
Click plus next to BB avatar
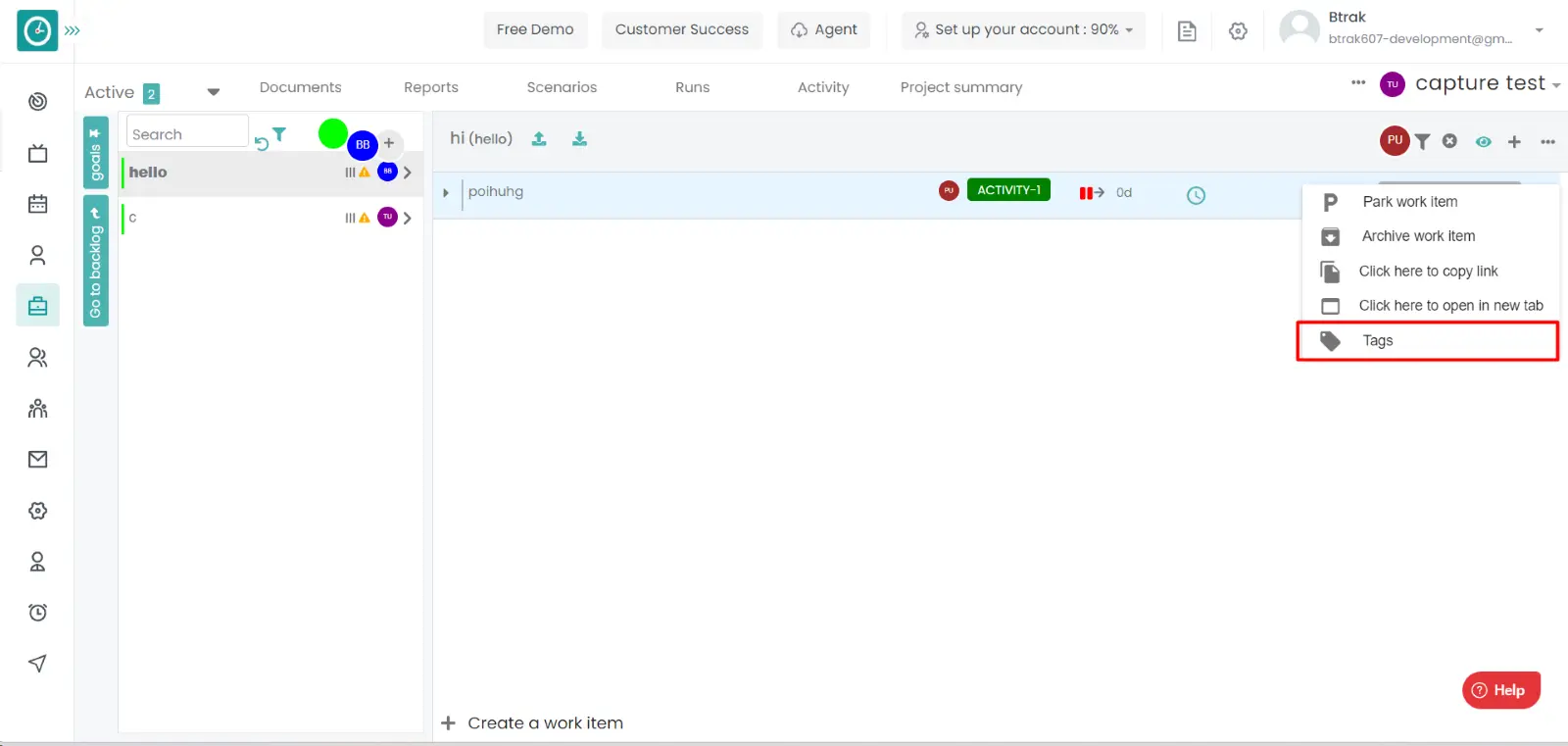[x=389, y=143]
